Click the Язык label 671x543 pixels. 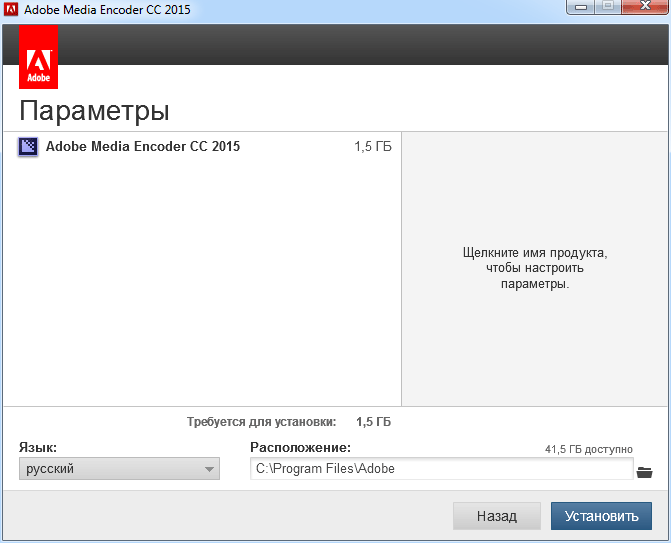38,448
